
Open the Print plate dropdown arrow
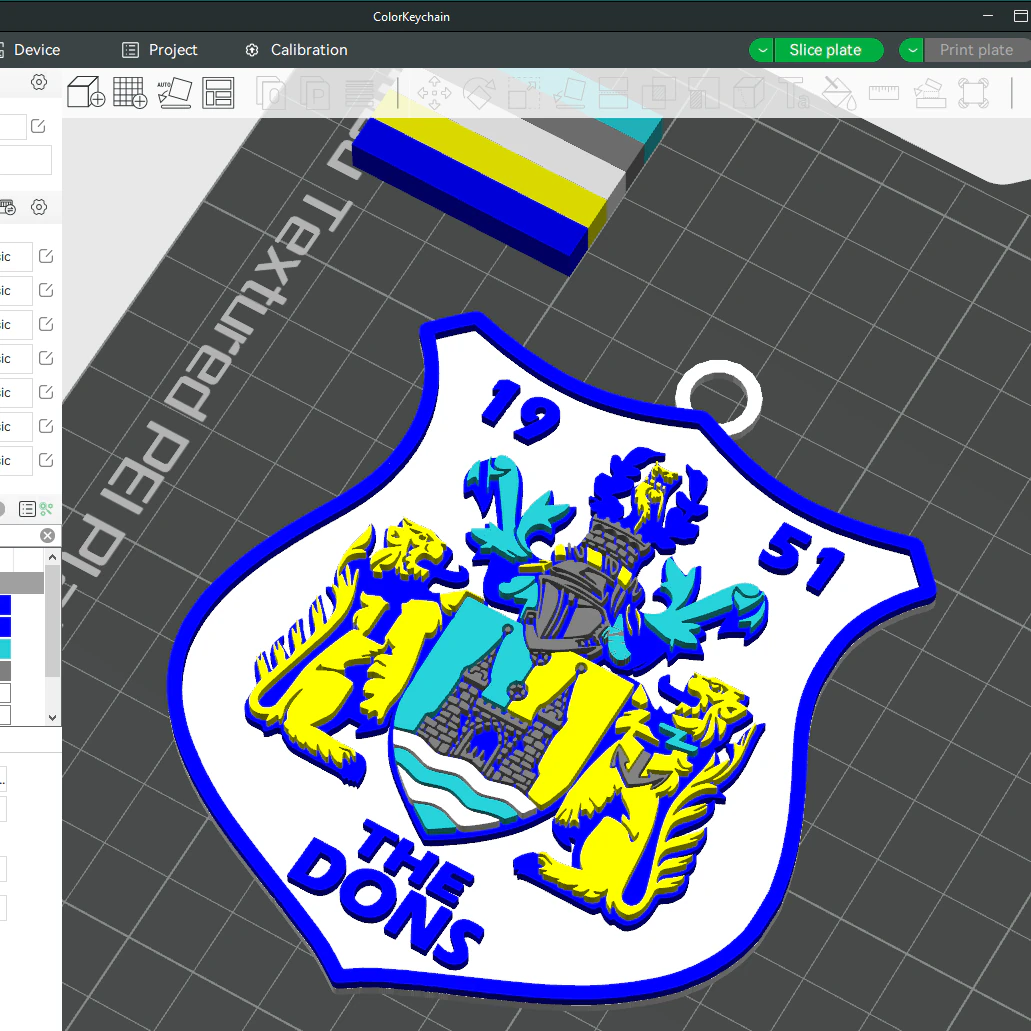(x=912, y=50)
